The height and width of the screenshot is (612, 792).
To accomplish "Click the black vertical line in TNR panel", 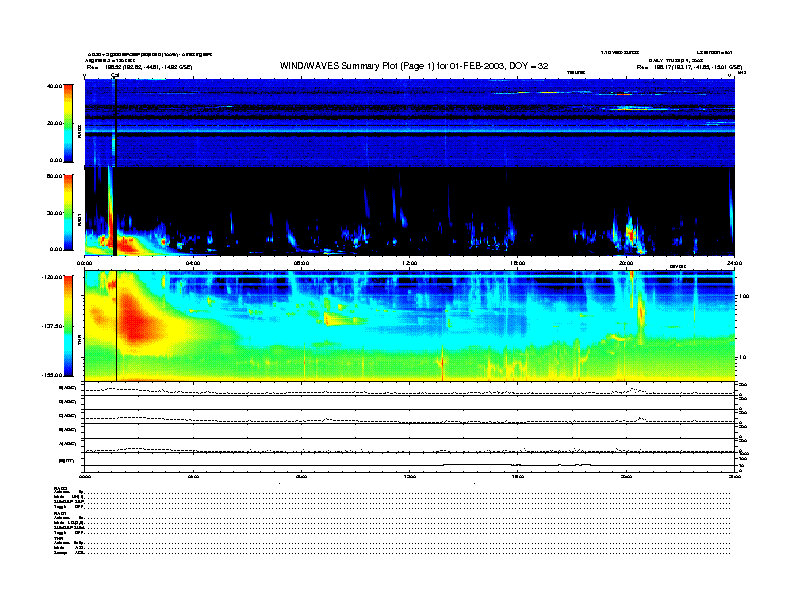I will 117,326.
